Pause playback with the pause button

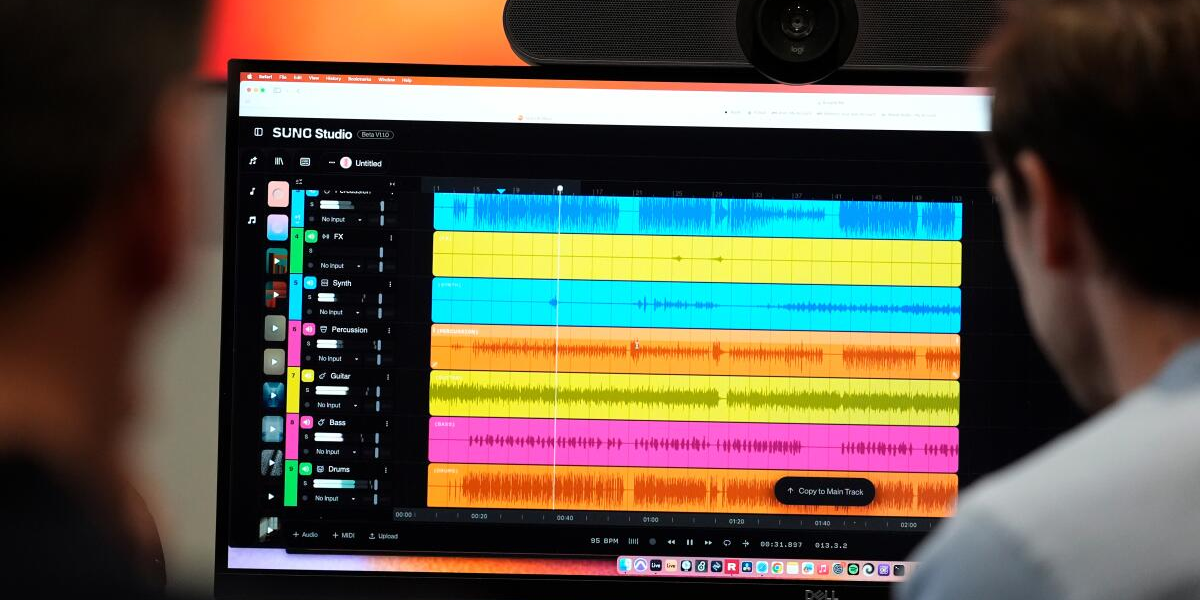[x=690, y=542]
